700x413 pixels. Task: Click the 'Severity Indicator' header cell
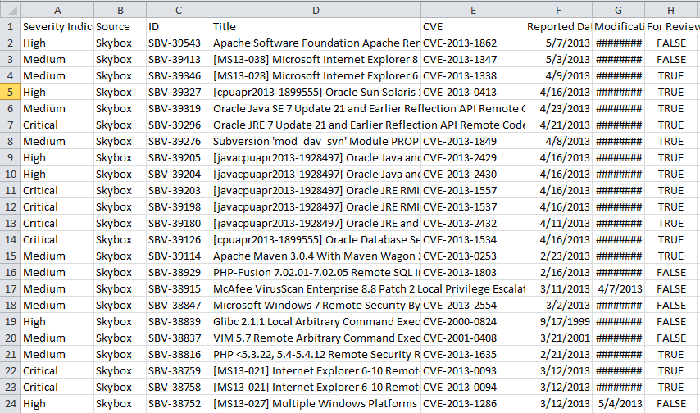coord(57,27)
